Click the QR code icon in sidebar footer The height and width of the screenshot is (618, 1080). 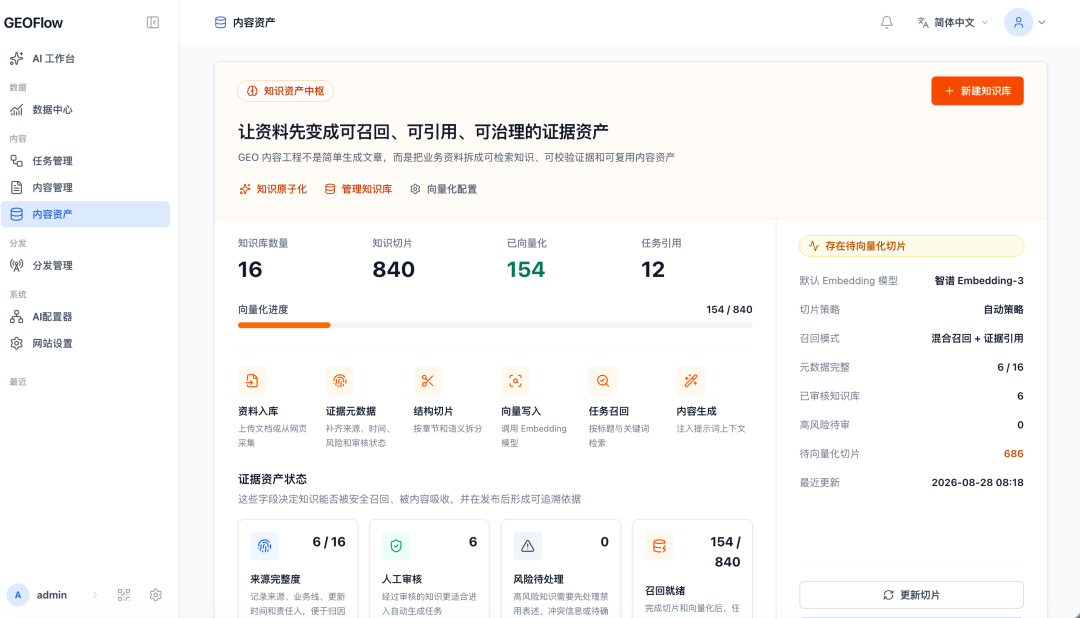[124, 595]
